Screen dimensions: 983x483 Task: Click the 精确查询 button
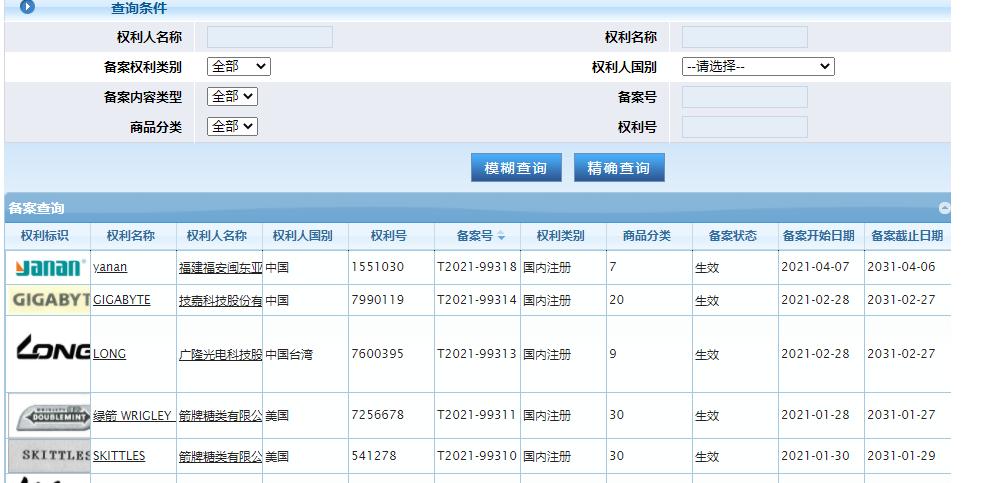(619, 168)
